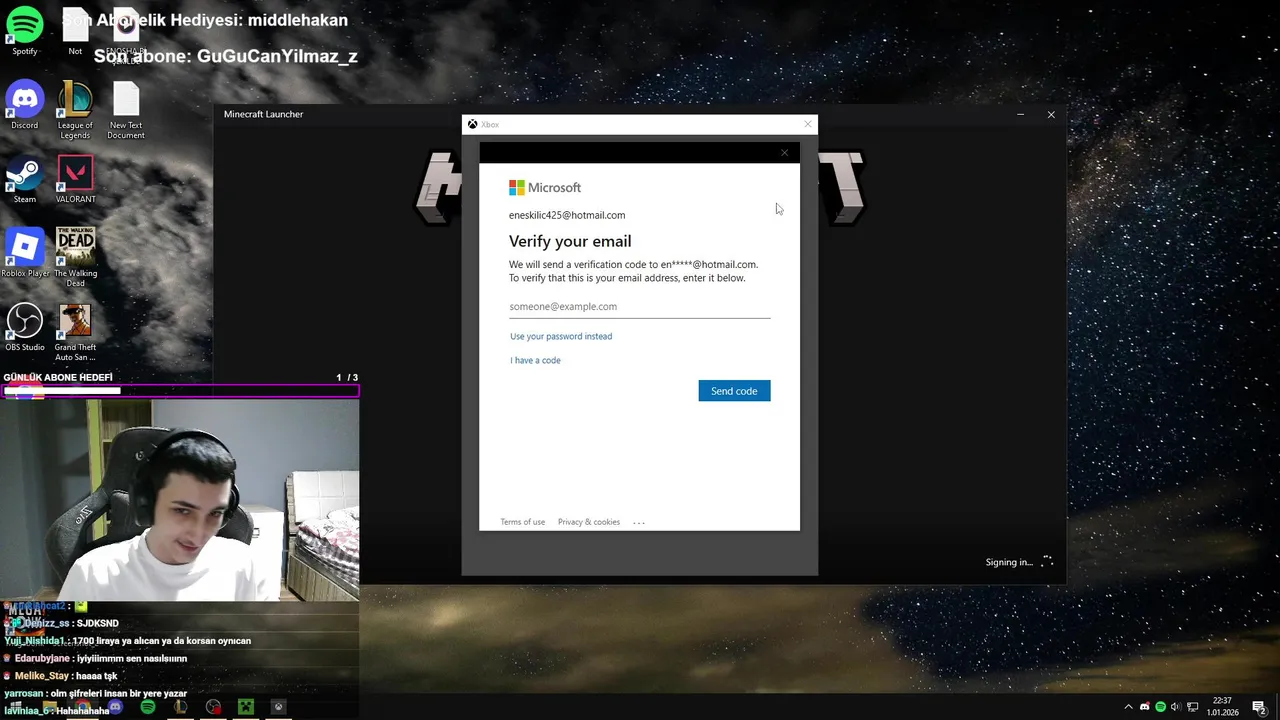Close the Minecraft Launcher window

(x=1051, y=114)
